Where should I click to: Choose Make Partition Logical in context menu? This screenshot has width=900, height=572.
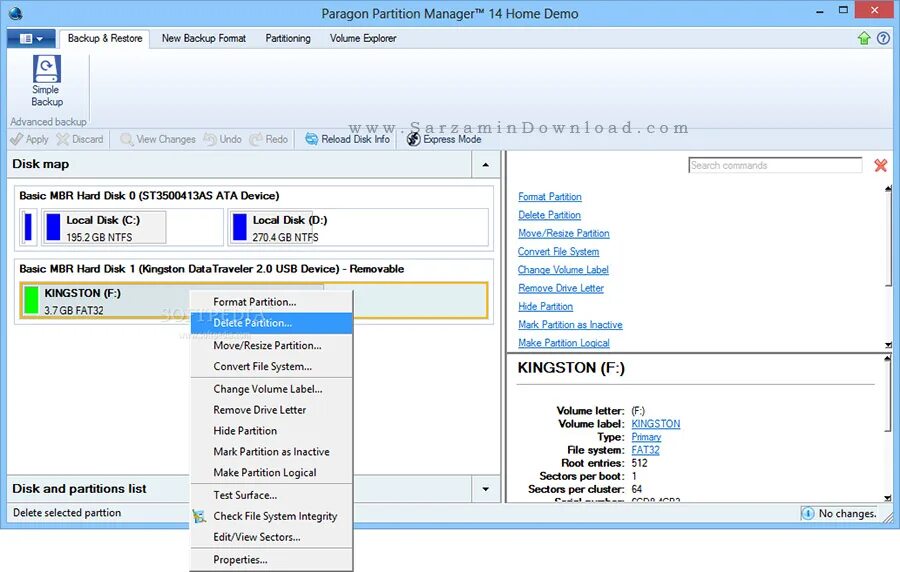tap(271, 472)
